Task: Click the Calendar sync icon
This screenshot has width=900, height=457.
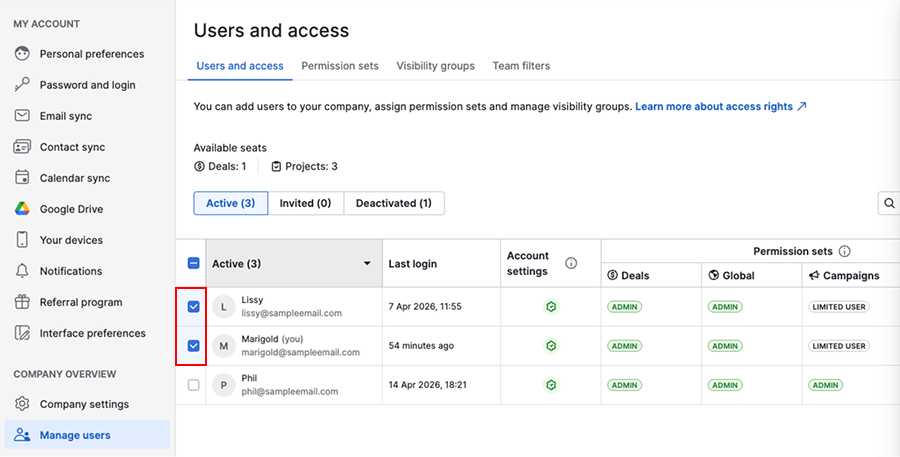Action: tap(22, 178)
